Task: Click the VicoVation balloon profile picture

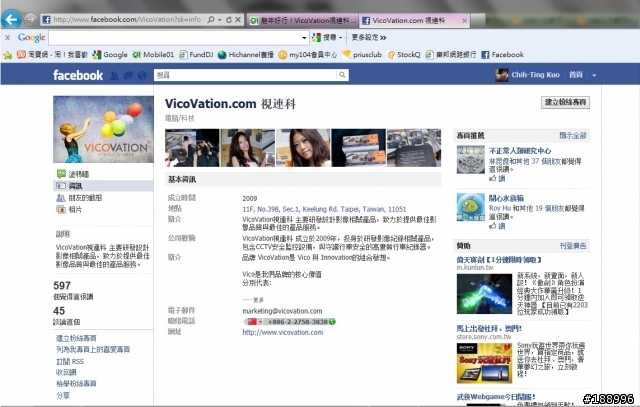Action: [103, 129]
